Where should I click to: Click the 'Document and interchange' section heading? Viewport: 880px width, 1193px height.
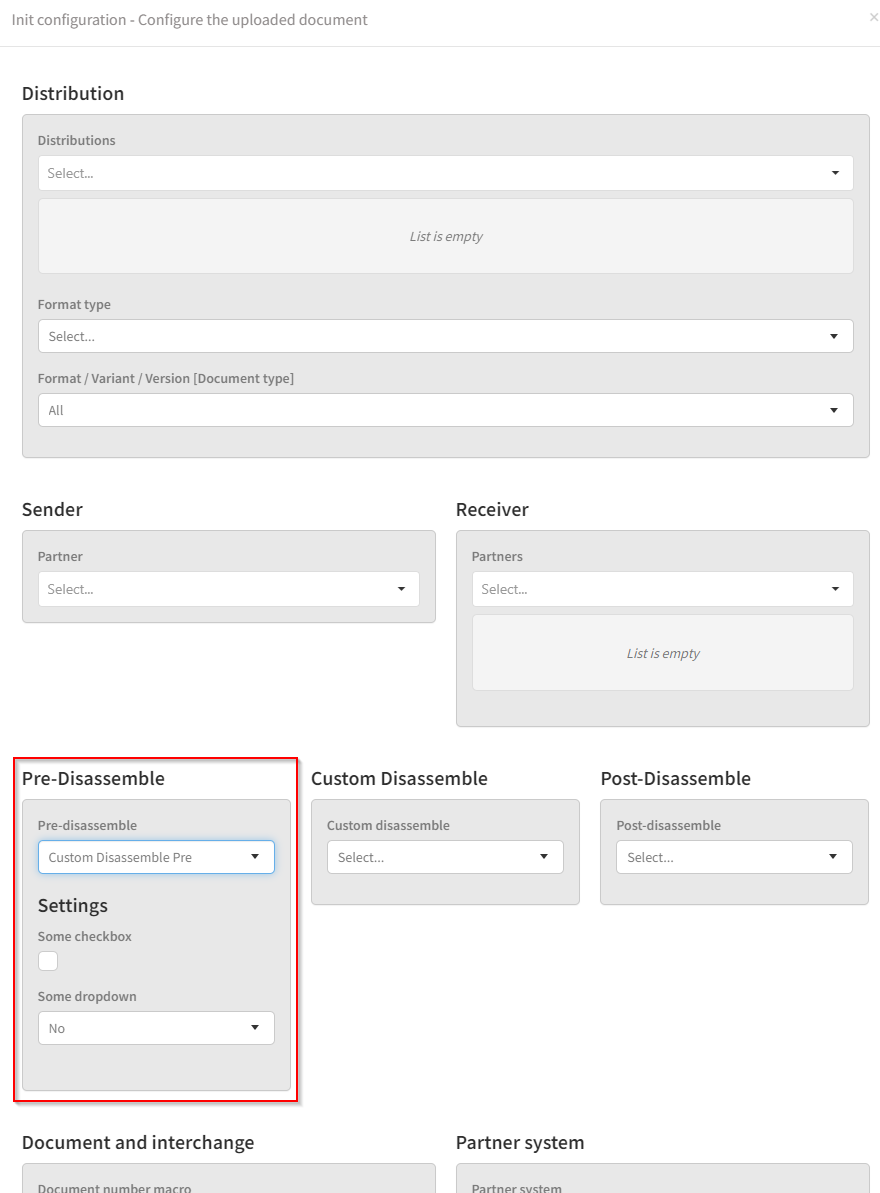[138, 1142]
